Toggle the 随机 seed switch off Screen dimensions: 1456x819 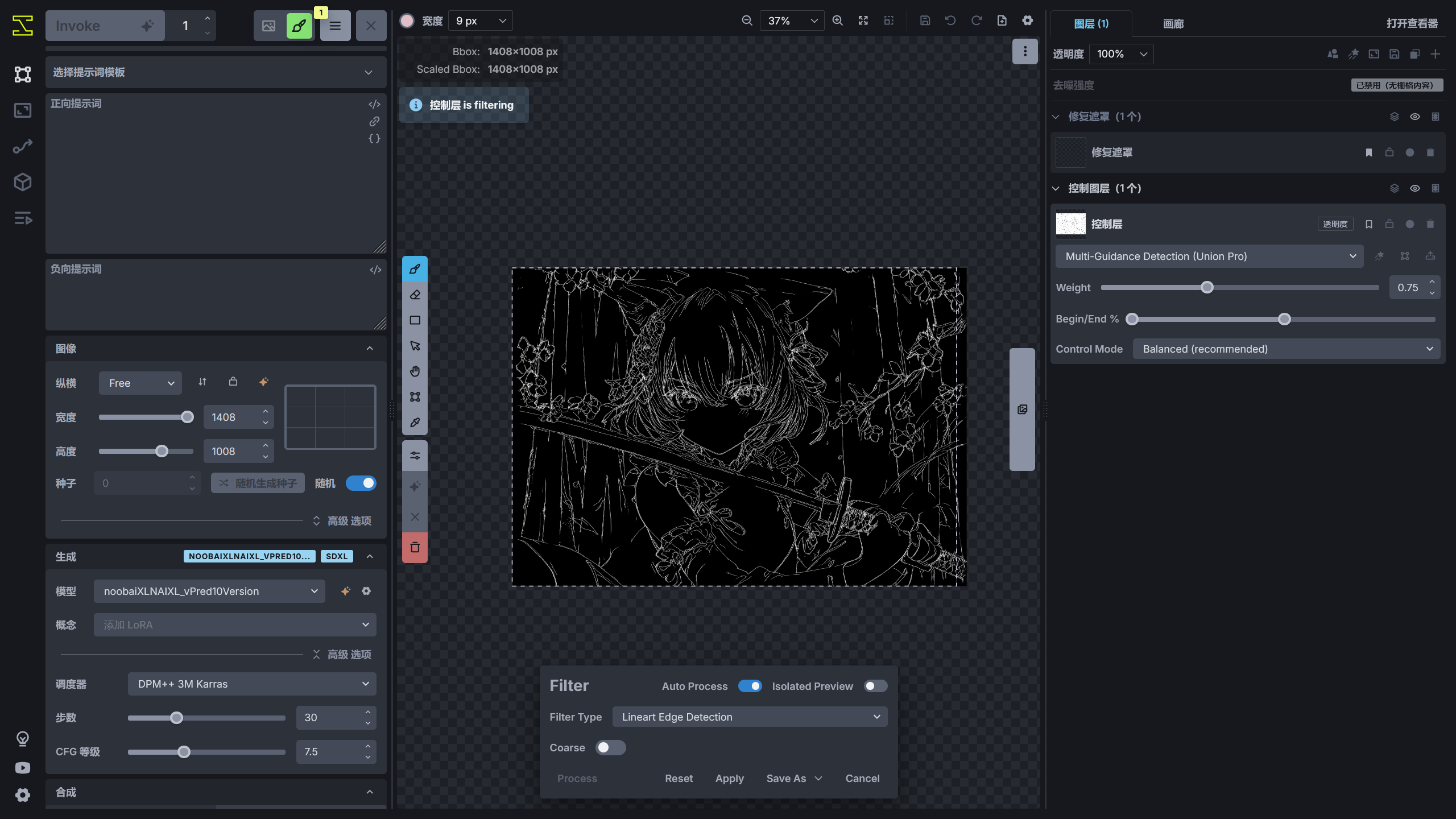[361, 483]
